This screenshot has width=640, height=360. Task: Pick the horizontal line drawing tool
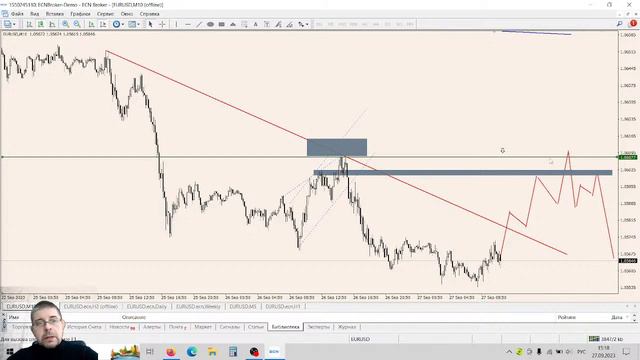tap(188, 24)
